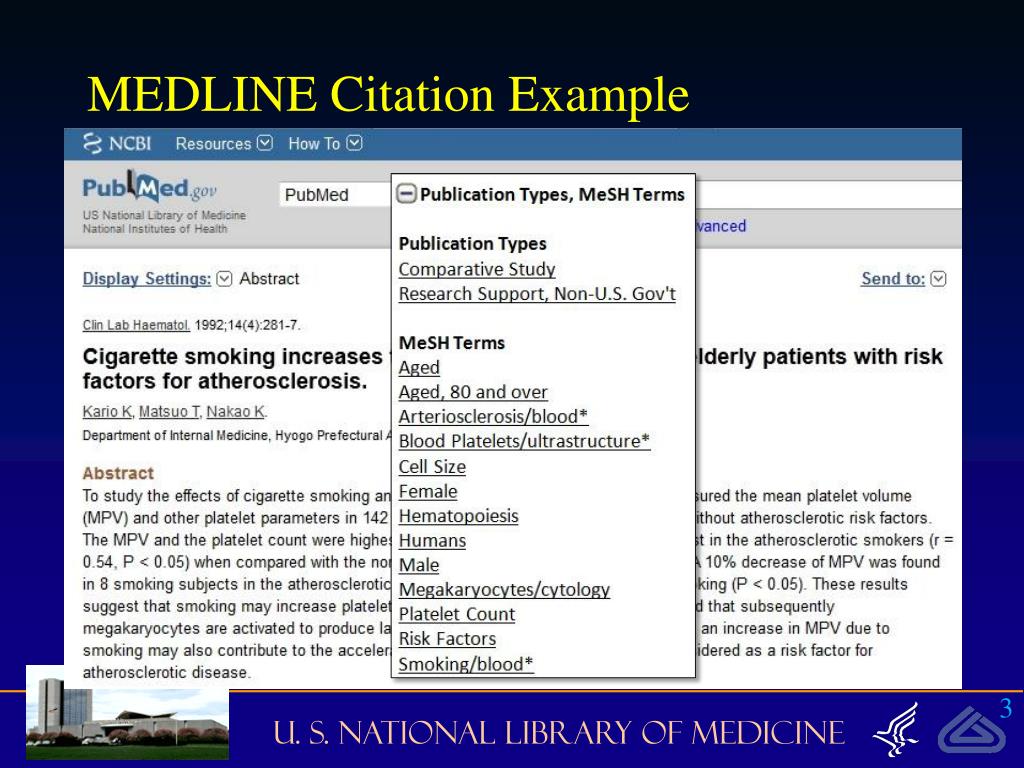Open author Matsuo T link

(170, 411)
